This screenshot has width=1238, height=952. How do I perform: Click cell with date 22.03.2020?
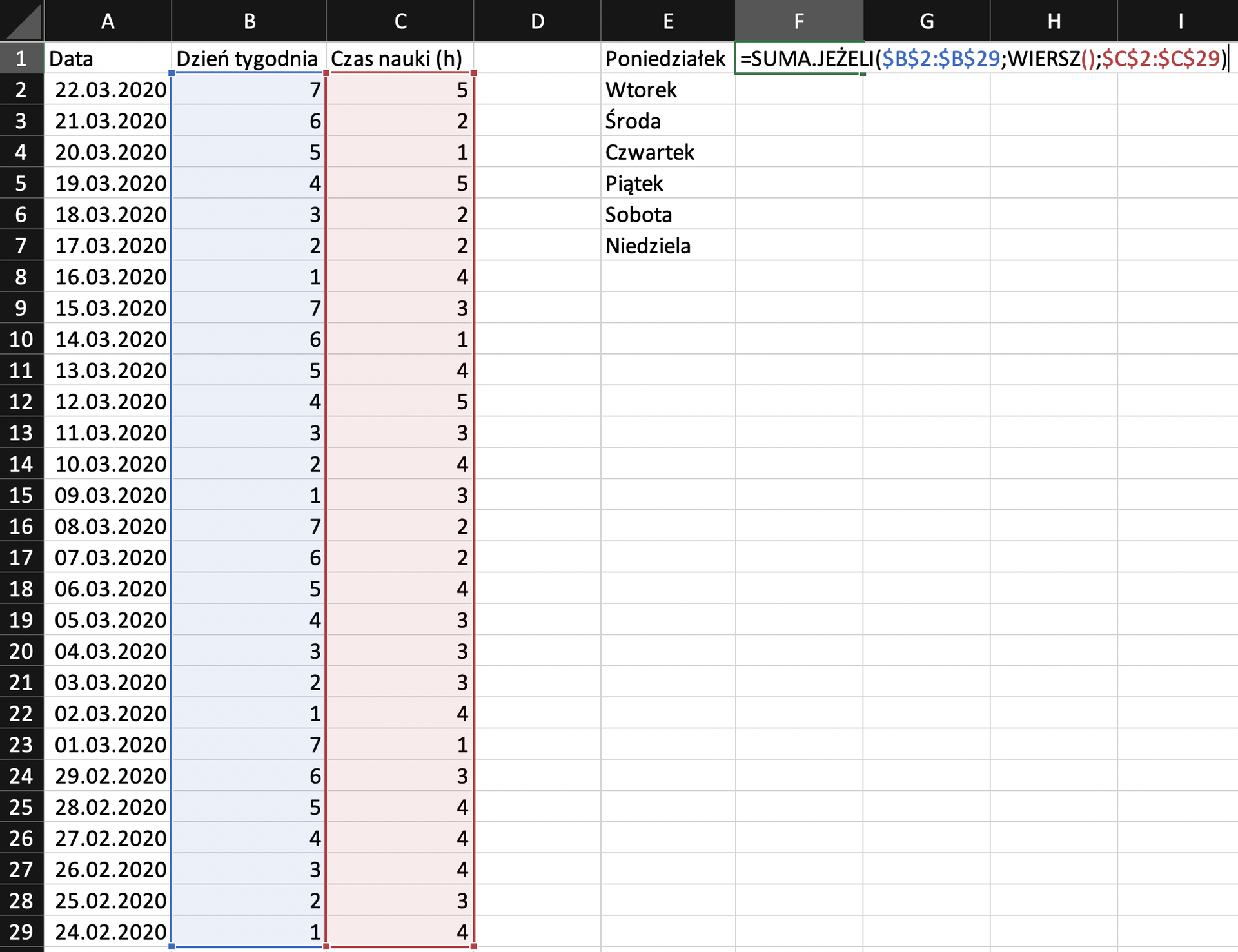pos(108,90)
